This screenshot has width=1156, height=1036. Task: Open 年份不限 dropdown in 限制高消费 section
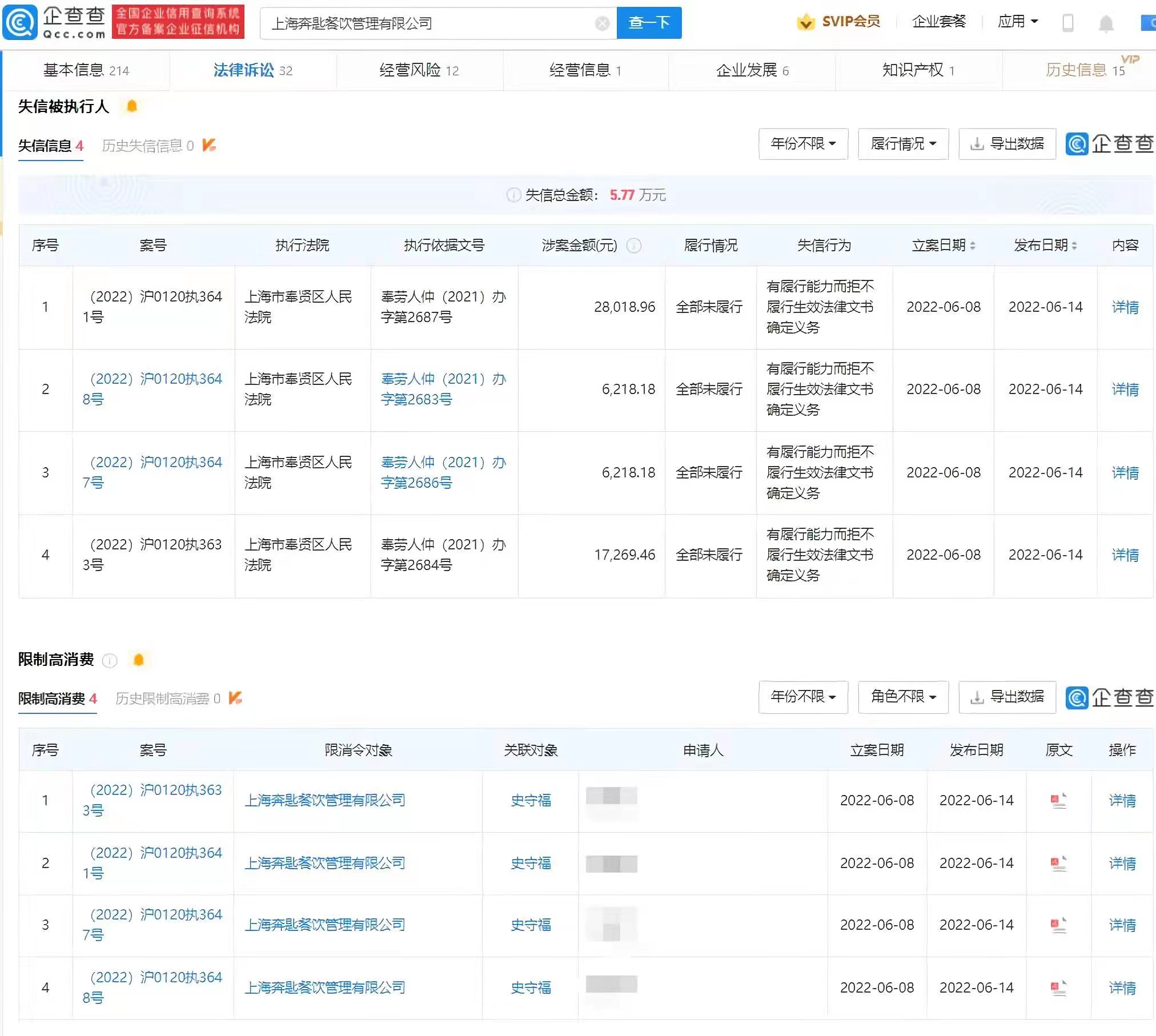pos(803,697)
